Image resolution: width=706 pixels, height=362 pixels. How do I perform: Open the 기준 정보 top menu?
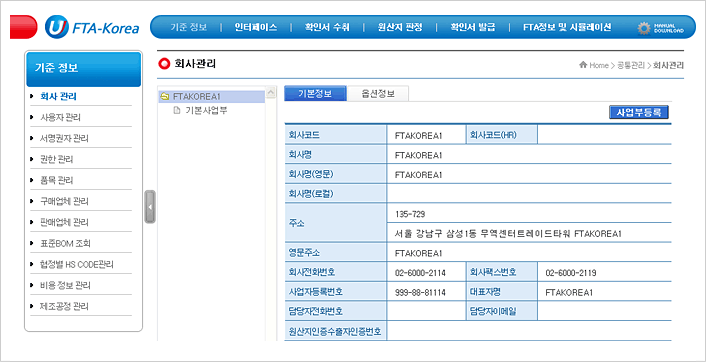[x=189, y=27]
